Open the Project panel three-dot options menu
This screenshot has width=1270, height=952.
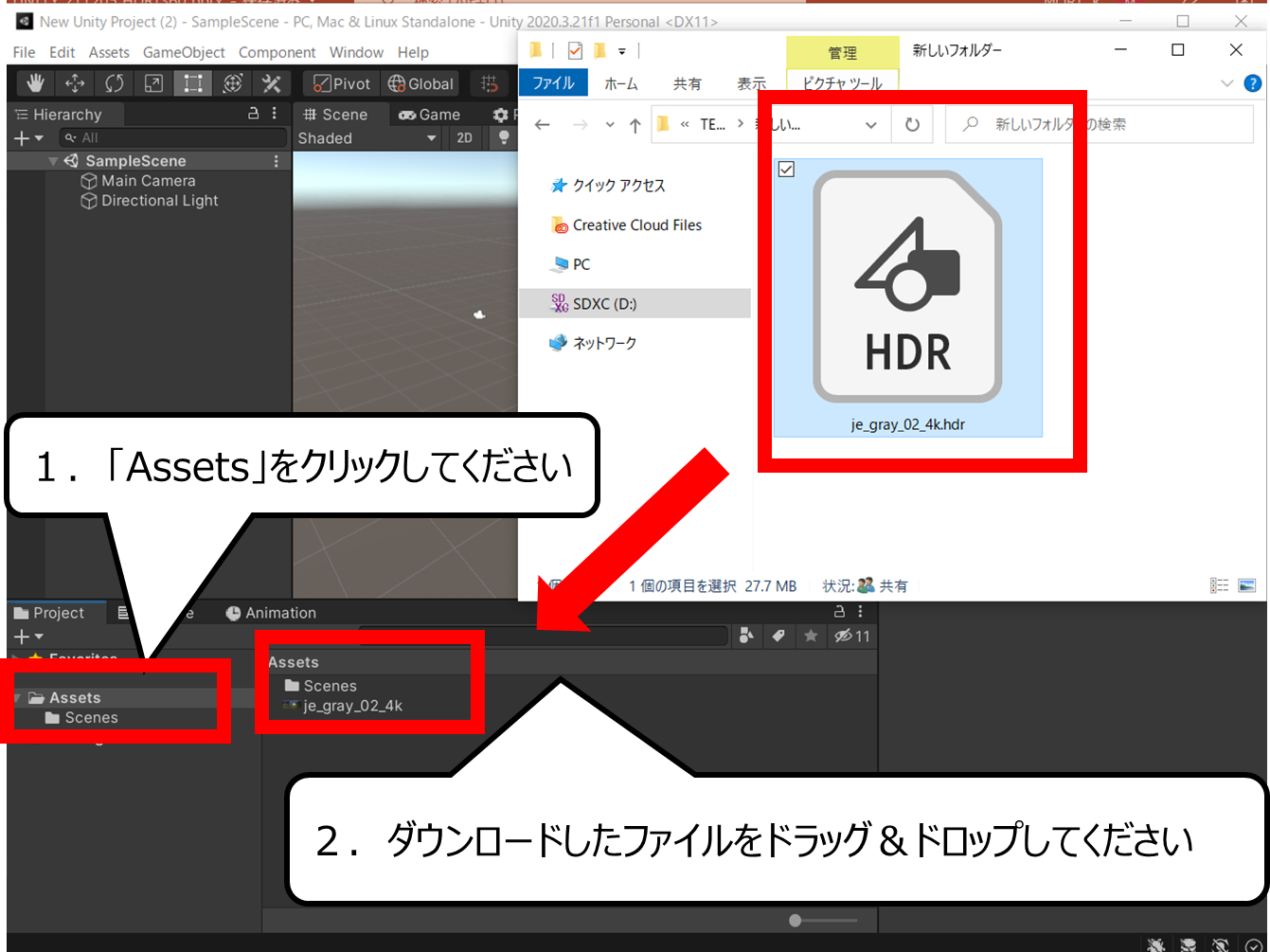[860, 612]
